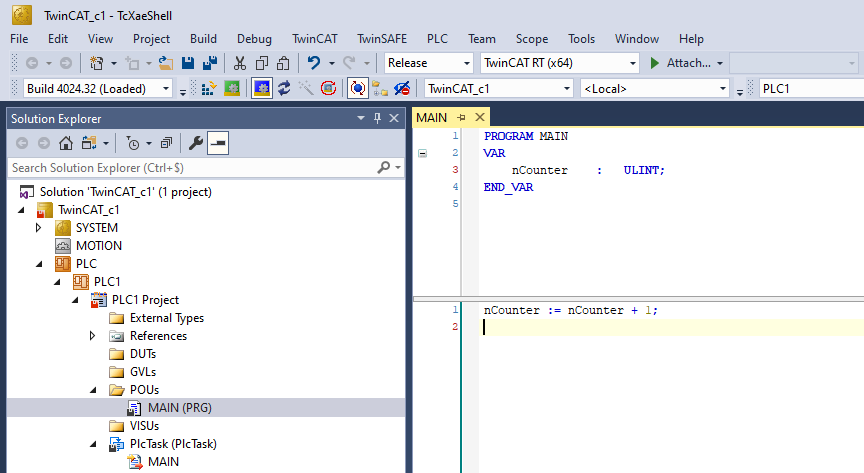This screenshot has width=864, height=473.
Task: Open the Release configuration dropdown
Action: click(428, 63)
